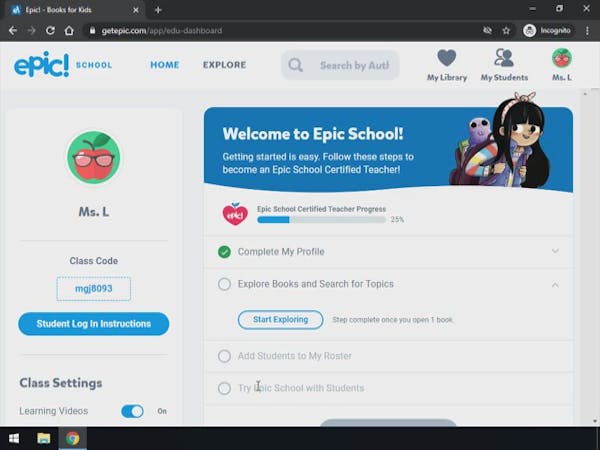
Task: Click the Epic heart certification badge
Action: [235, 214]
